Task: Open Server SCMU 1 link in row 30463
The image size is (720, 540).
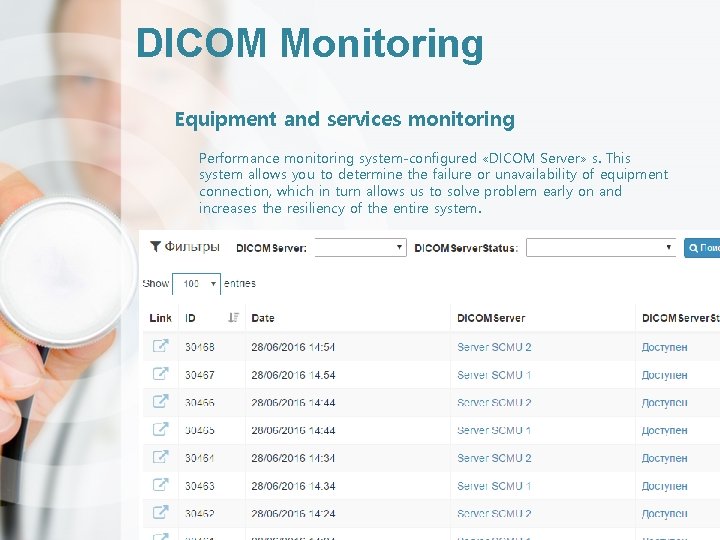Action: click(x=494, y=486)
